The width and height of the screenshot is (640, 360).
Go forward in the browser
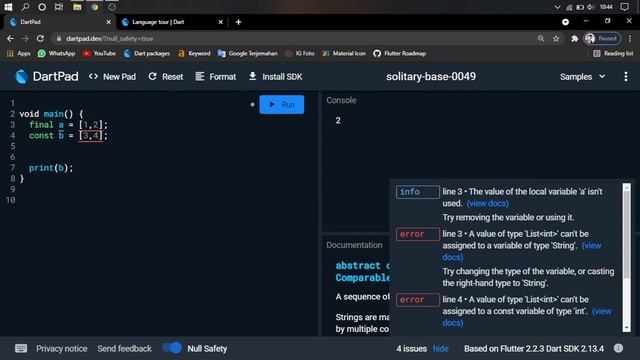[25, 38]
